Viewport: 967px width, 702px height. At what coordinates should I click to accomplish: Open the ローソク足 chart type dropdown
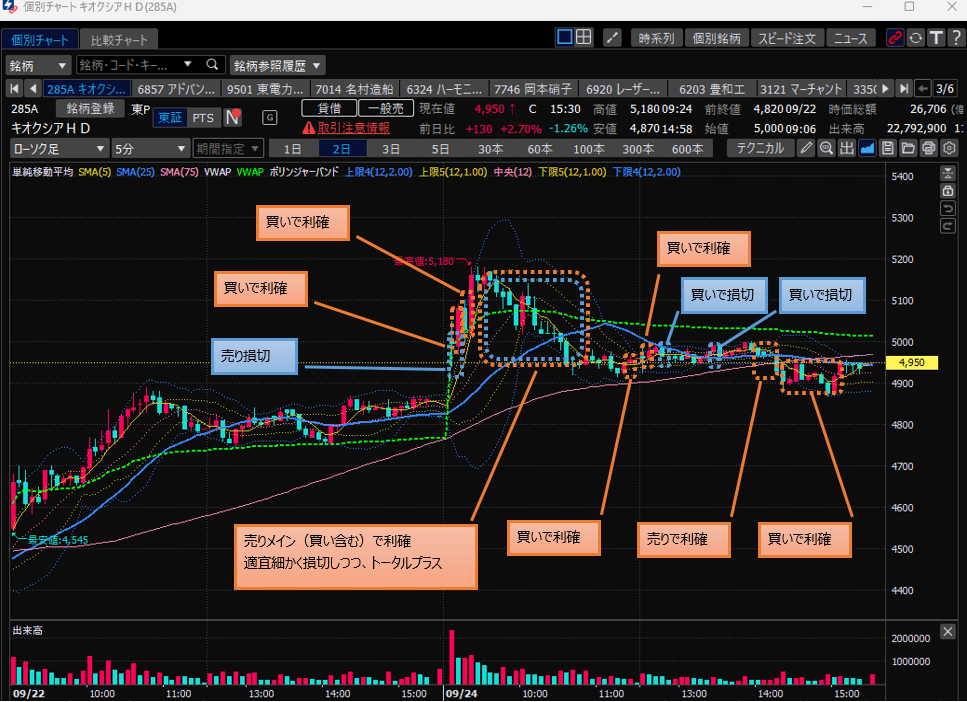coord(58,148)
